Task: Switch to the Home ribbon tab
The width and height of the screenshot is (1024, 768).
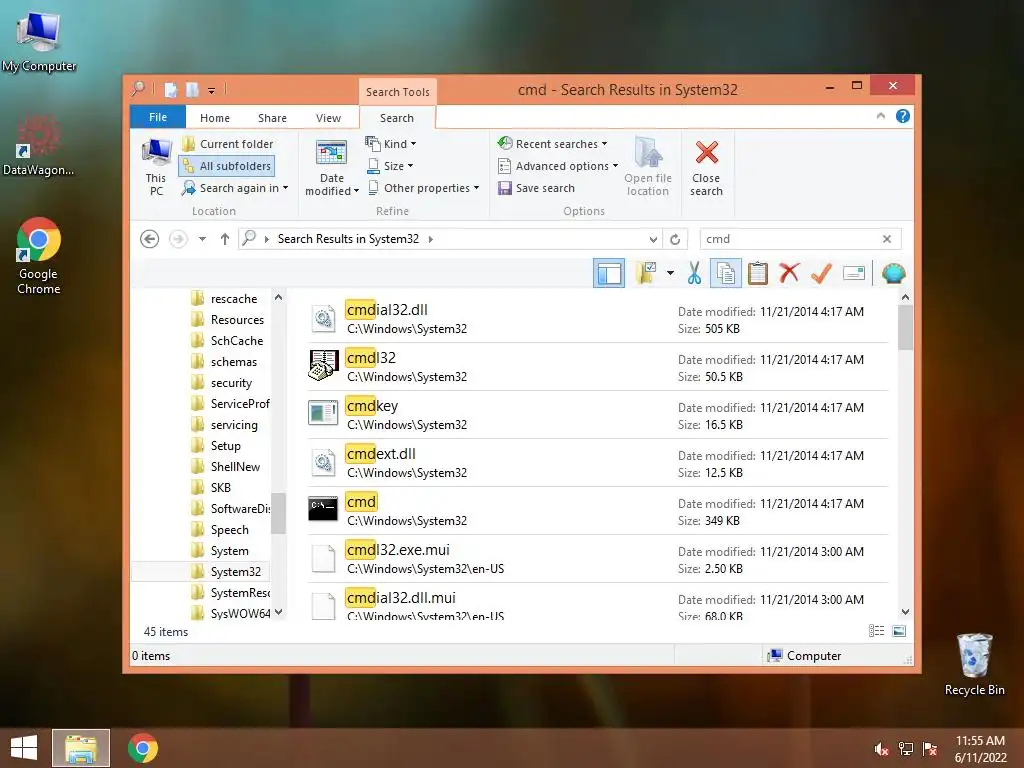Action: click(215, 118)
